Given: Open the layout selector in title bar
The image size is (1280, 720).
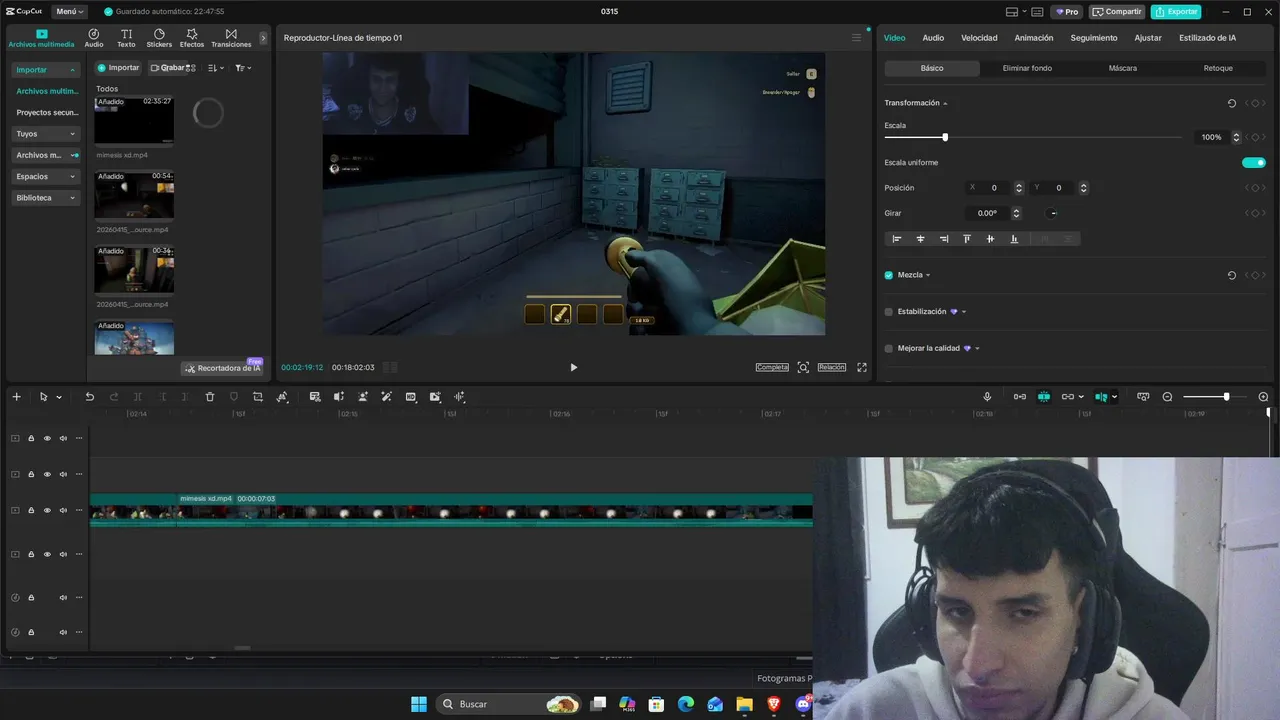Looking at the screenshot, I should tap(1016, 12).
